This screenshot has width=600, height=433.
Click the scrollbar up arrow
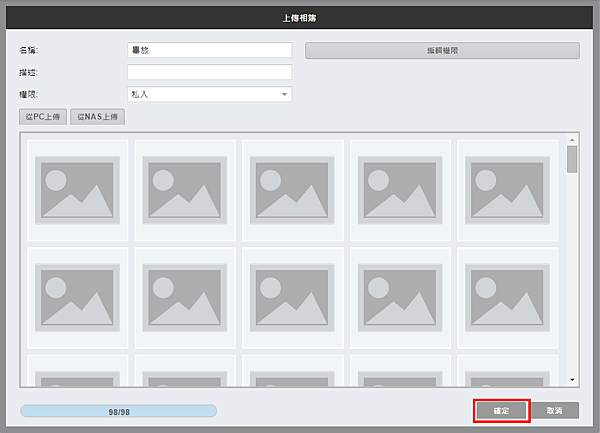[x=572, y=140]
